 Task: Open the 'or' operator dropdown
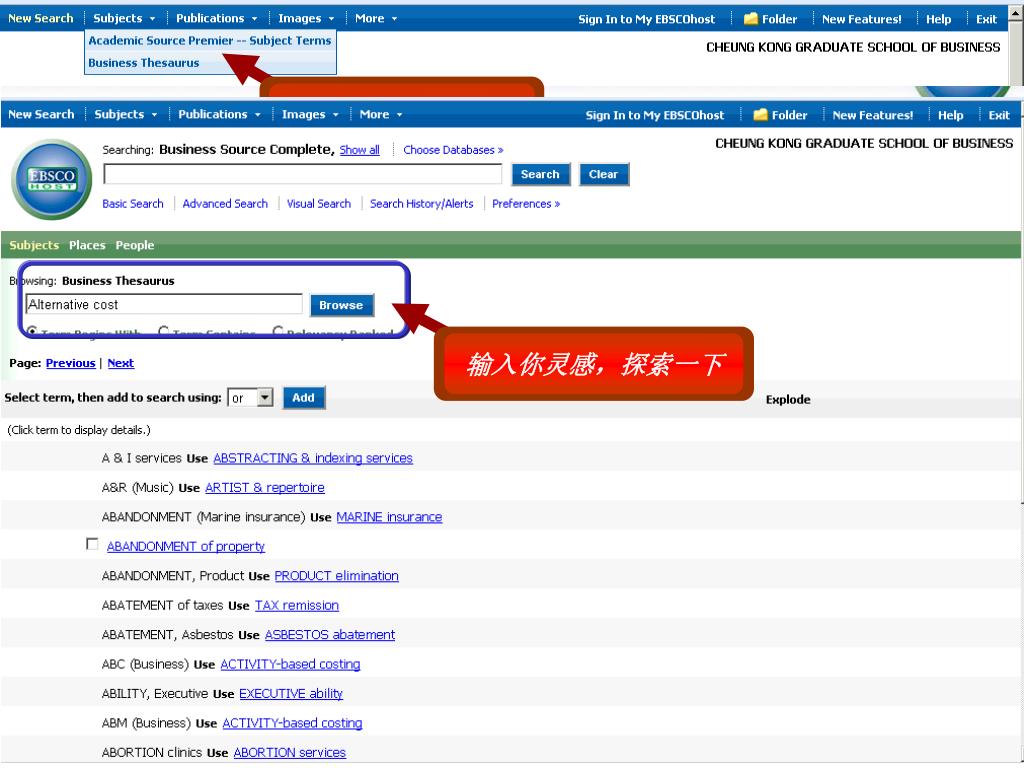coord(250,398)
